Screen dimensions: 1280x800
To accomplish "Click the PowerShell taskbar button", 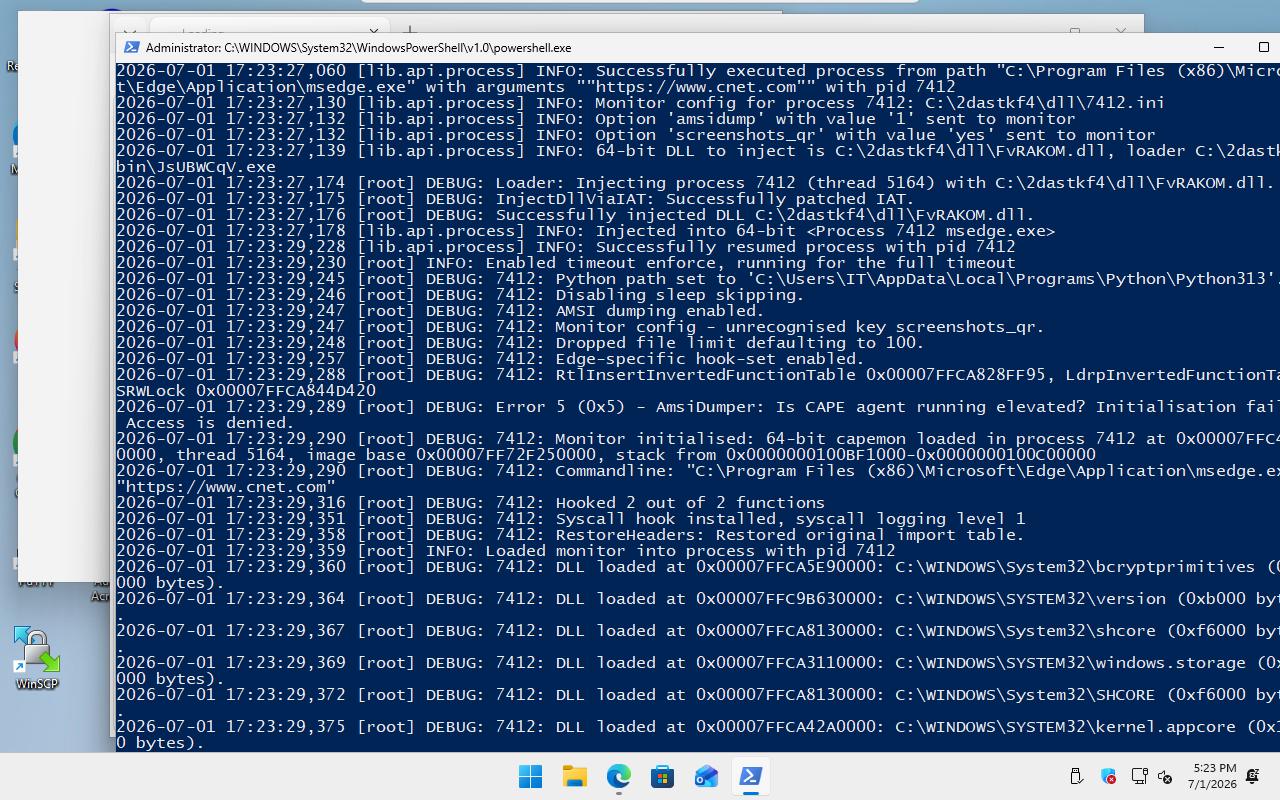I will (751, 776).
